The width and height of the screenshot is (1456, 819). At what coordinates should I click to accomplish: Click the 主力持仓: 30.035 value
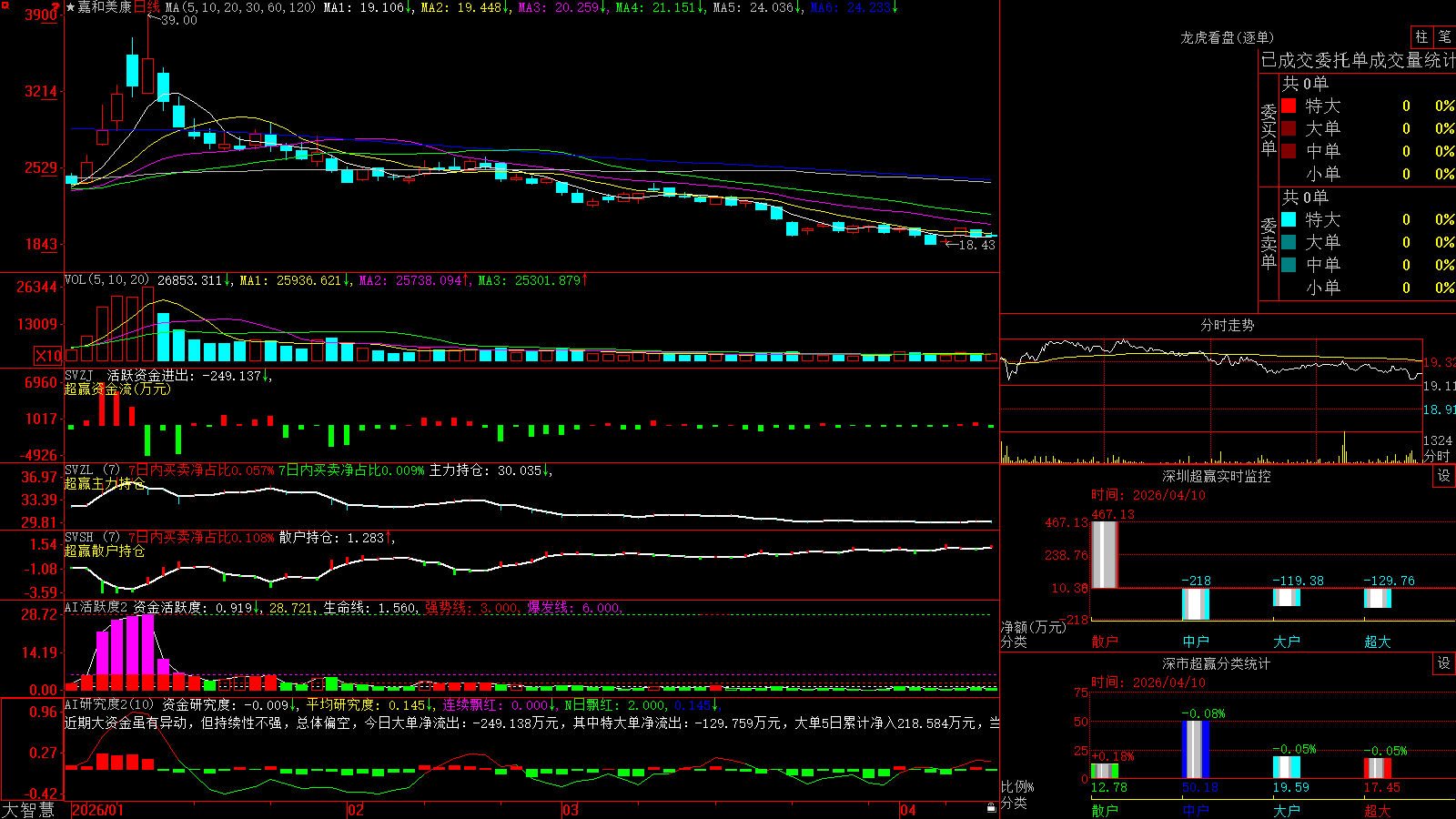pyautogui.click(x=486, y=470)
